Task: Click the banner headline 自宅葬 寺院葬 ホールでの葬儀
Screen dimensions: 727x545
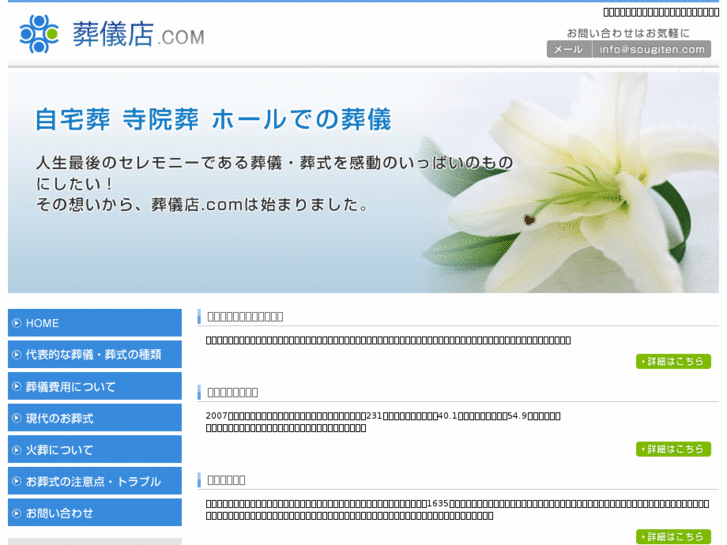Action: [213, 119]
